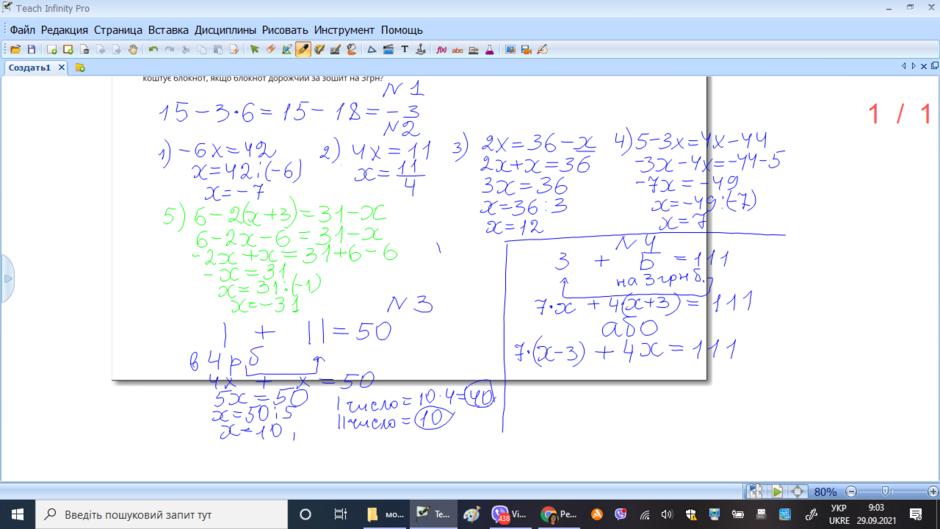Open the Рисовать menu

(x=285, y=30)
